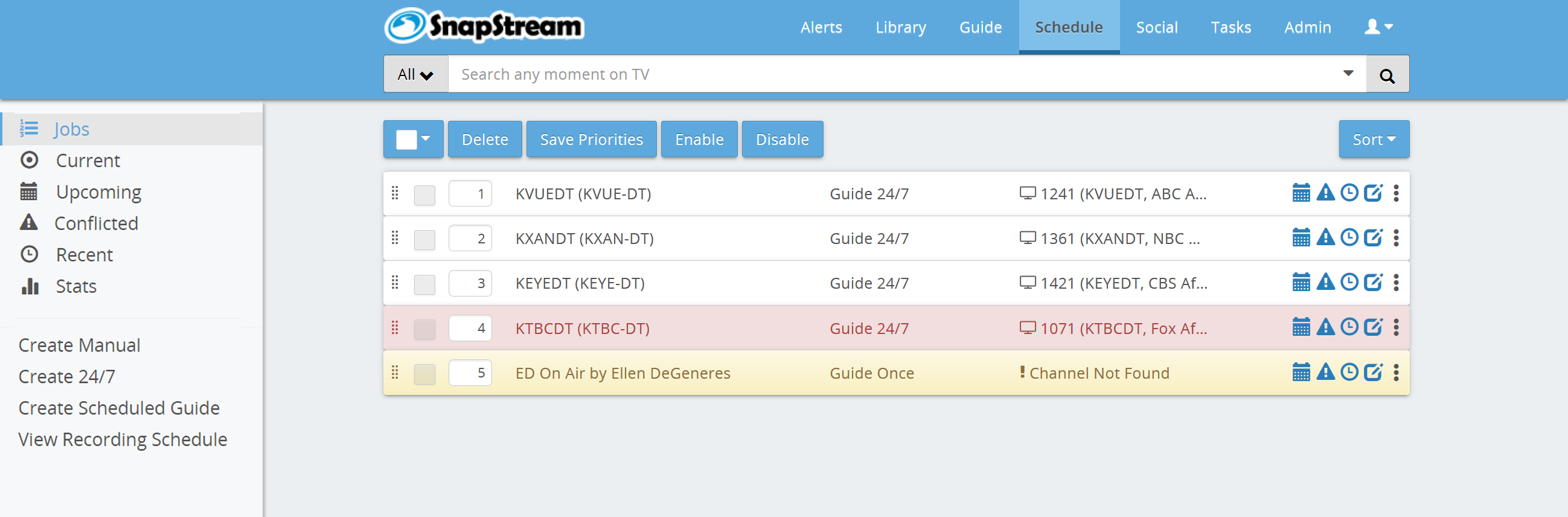Click Save Priorities button
The image size is (1568, 517).
pyautogui.click(x=592, y=140)
